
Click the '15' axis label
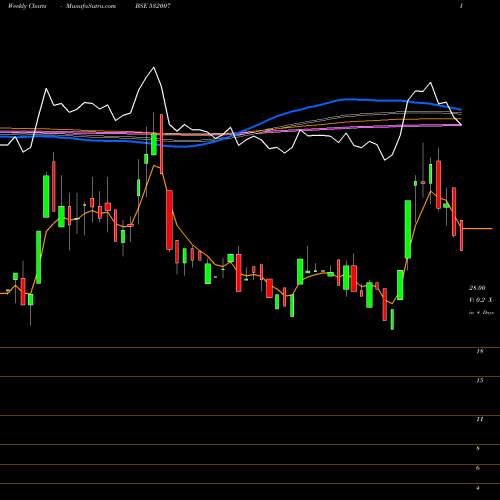point(480,380)
